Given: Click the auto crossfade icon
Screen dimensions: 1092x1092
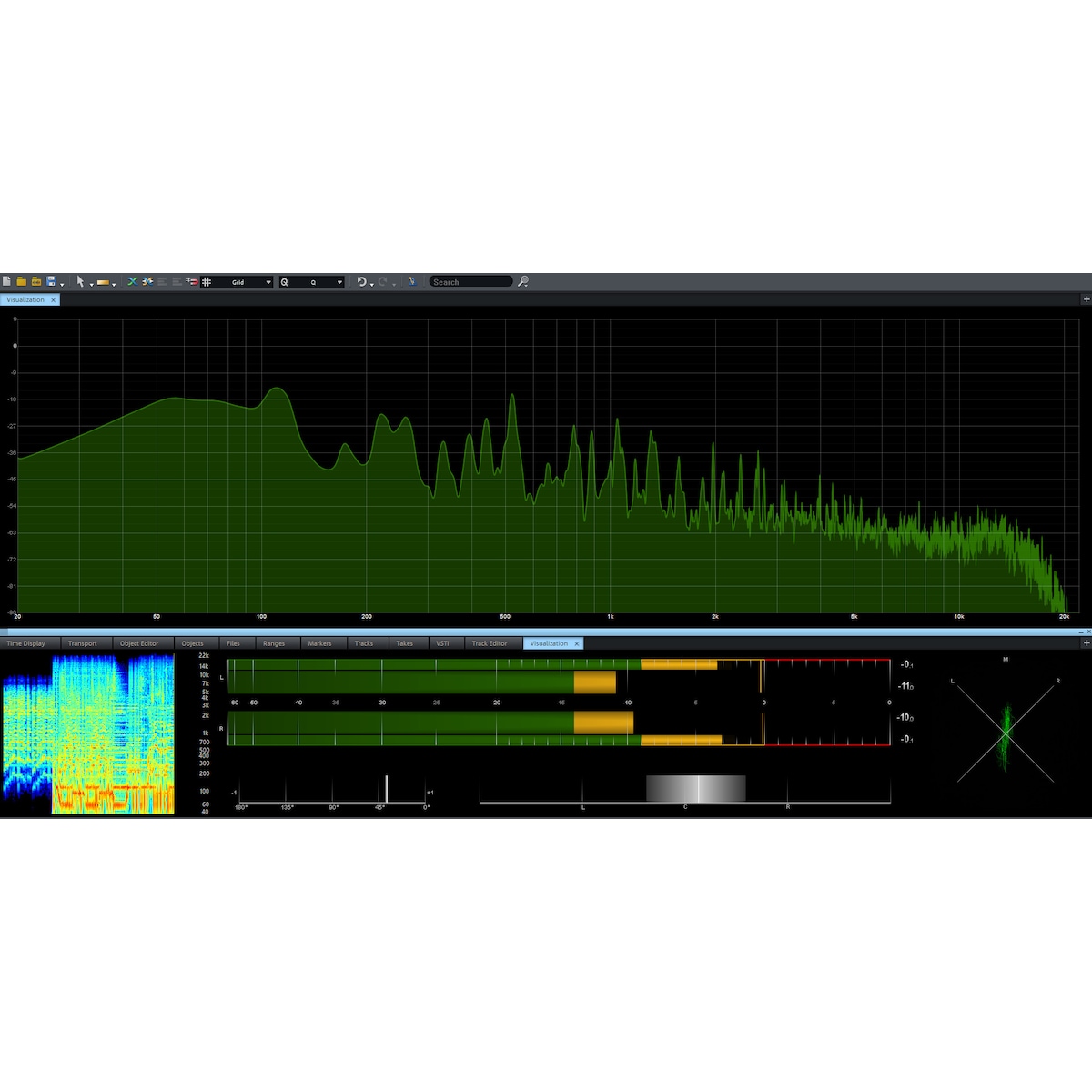Looking at the screenshot, I should 147,282.
